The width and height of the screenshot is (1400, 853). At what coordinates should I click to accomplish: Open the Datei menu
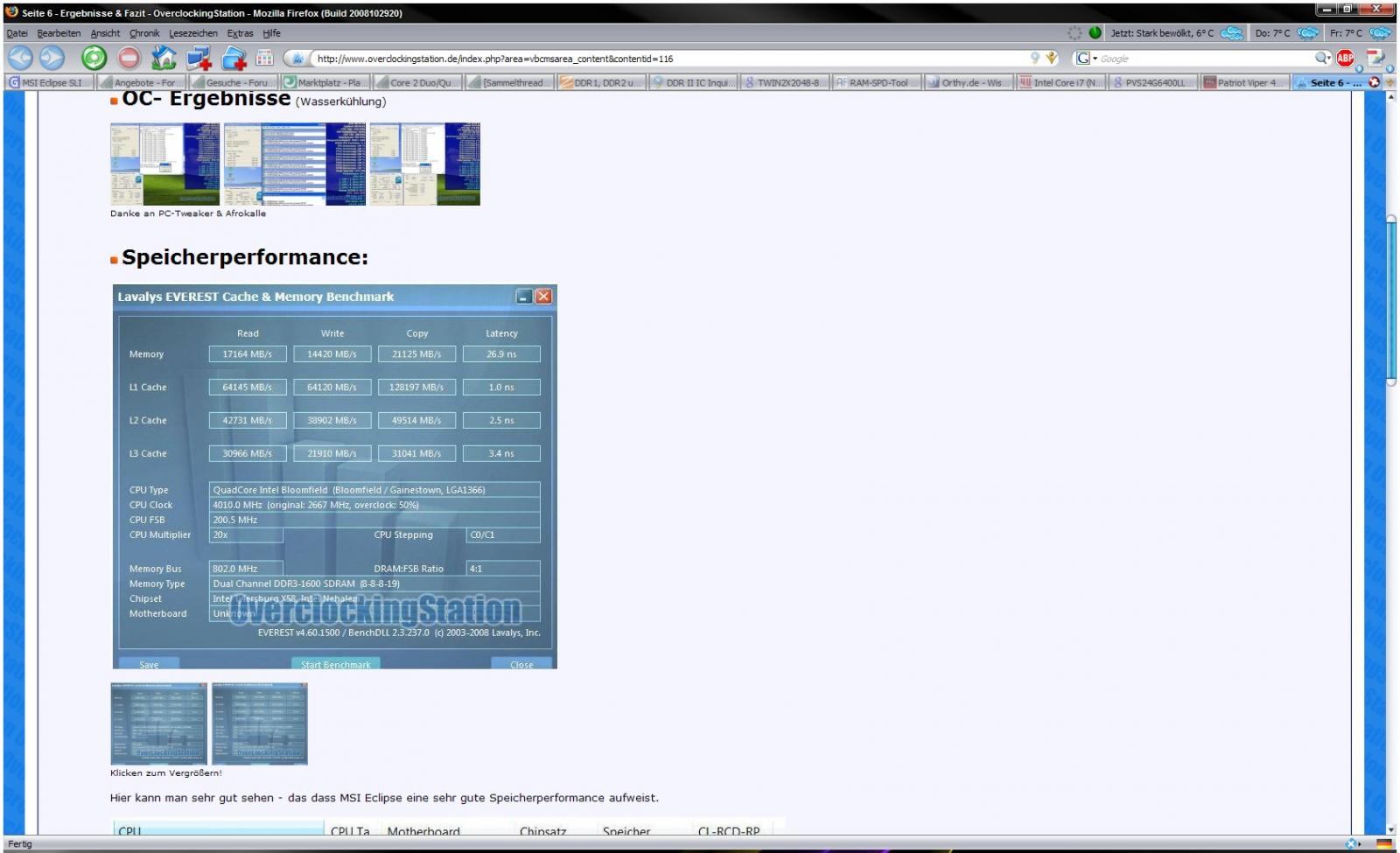tap(17, 33)
